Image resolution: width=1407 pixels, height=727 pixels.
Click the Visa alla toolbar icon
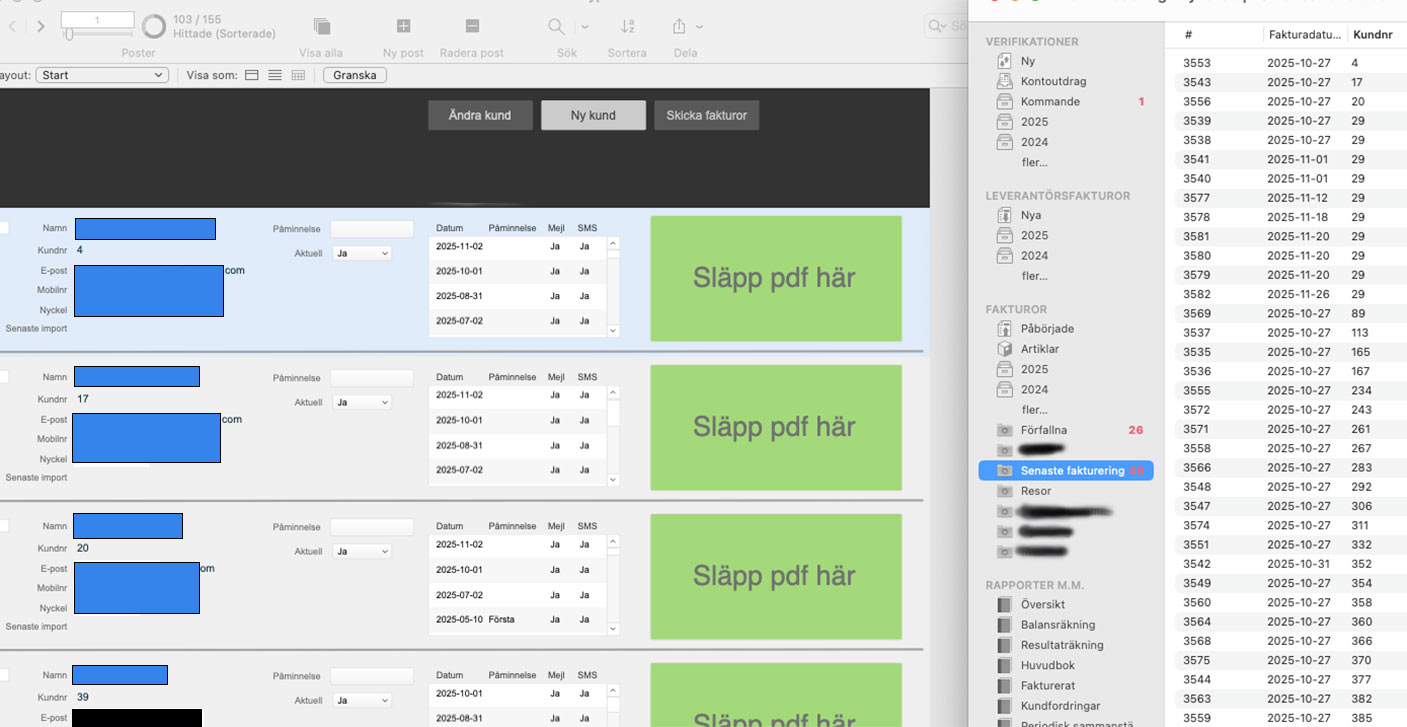321,27
